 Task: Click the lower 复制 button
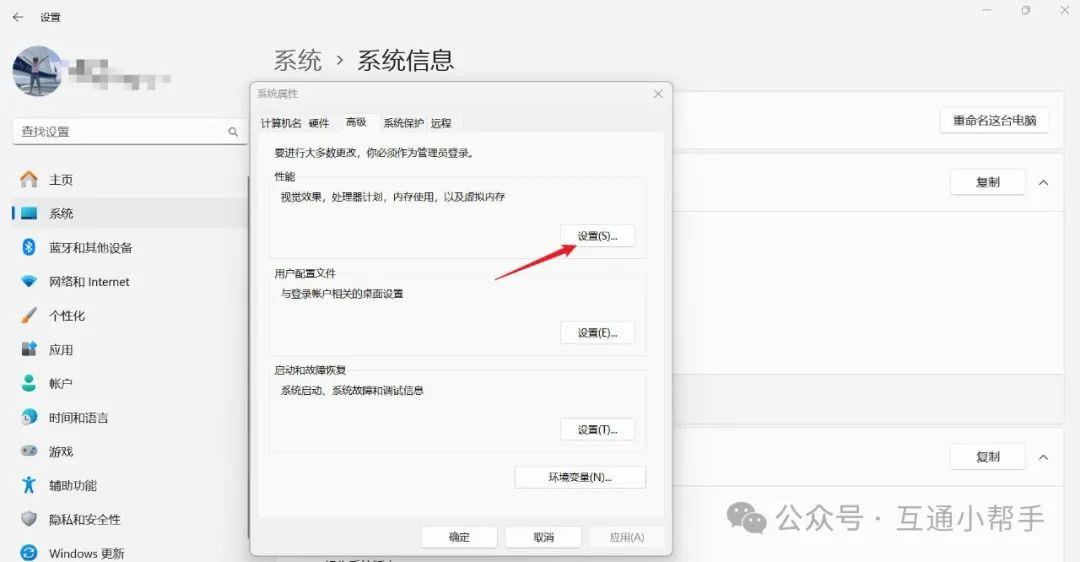pyautogui.click(x=988, y=457)
